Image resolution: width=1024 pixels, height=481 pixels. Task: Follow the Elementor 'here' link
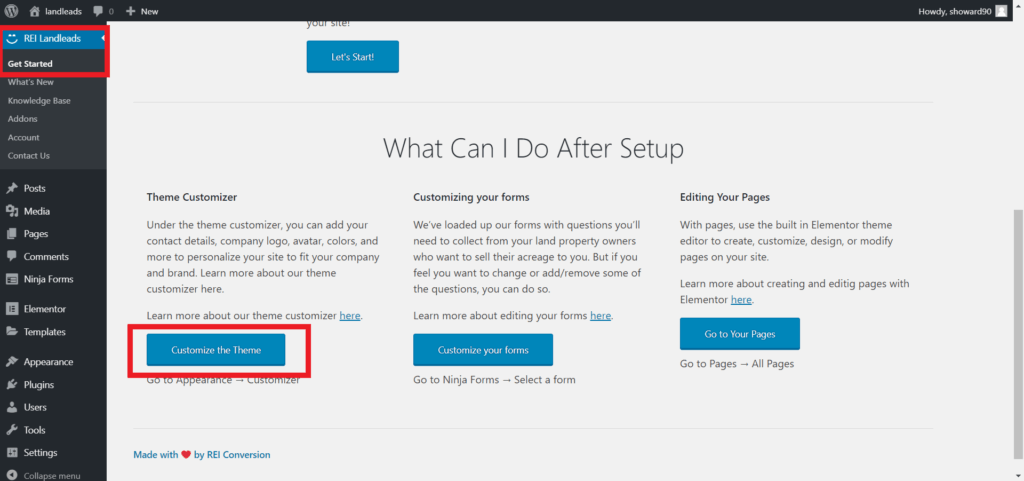coord(741,300)
